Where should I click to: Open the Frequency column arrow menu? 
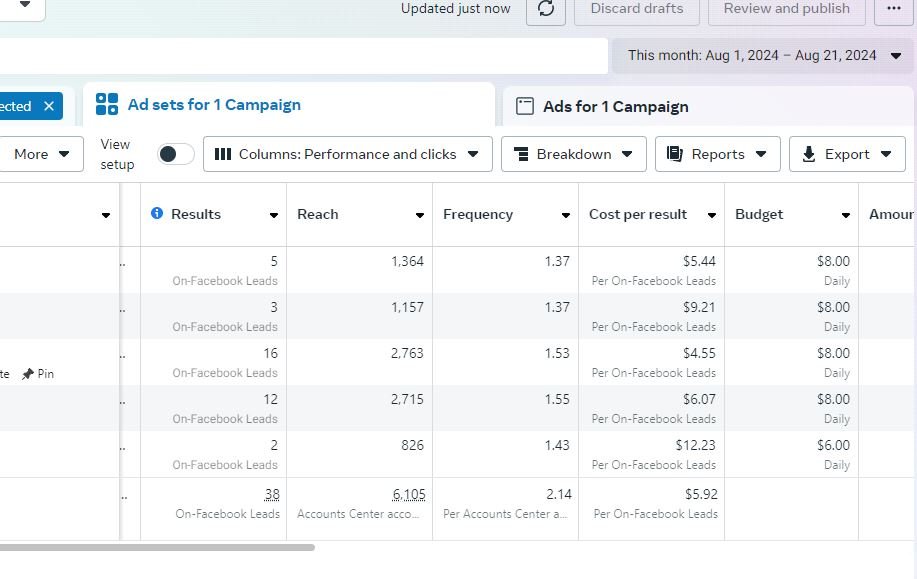(x=566, y=215)
